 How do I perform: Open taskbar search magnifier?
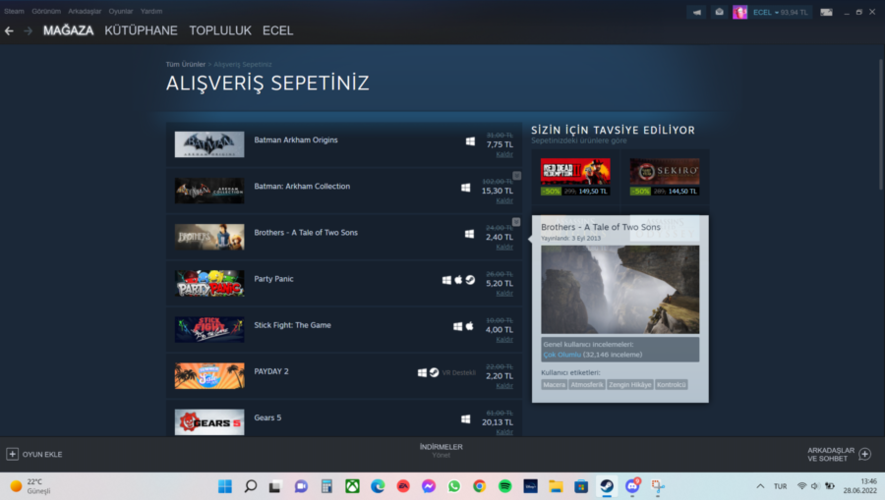point(251,486)
